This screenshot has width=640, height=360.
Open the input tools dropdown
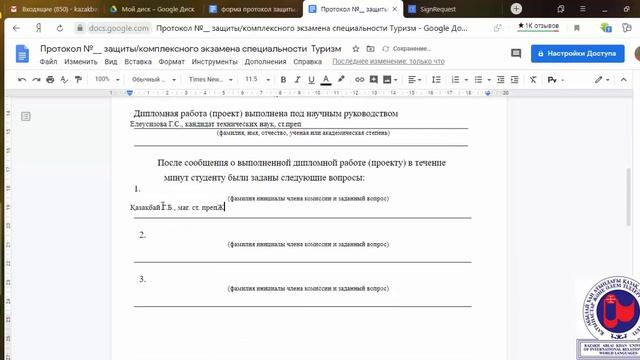[556, 80]
